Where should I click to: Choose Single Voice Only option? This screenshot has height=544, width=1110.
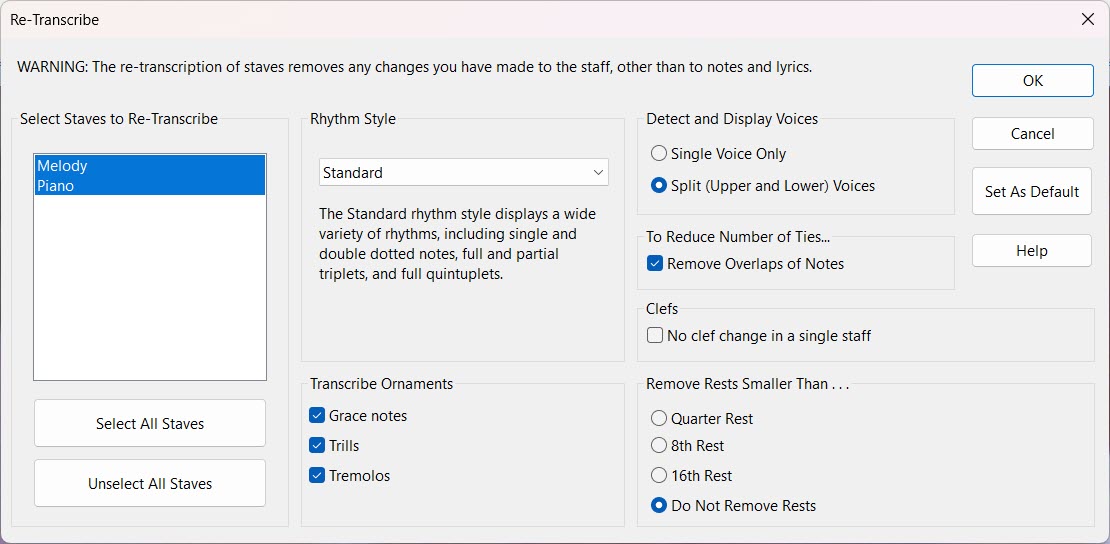click(659, 154)
